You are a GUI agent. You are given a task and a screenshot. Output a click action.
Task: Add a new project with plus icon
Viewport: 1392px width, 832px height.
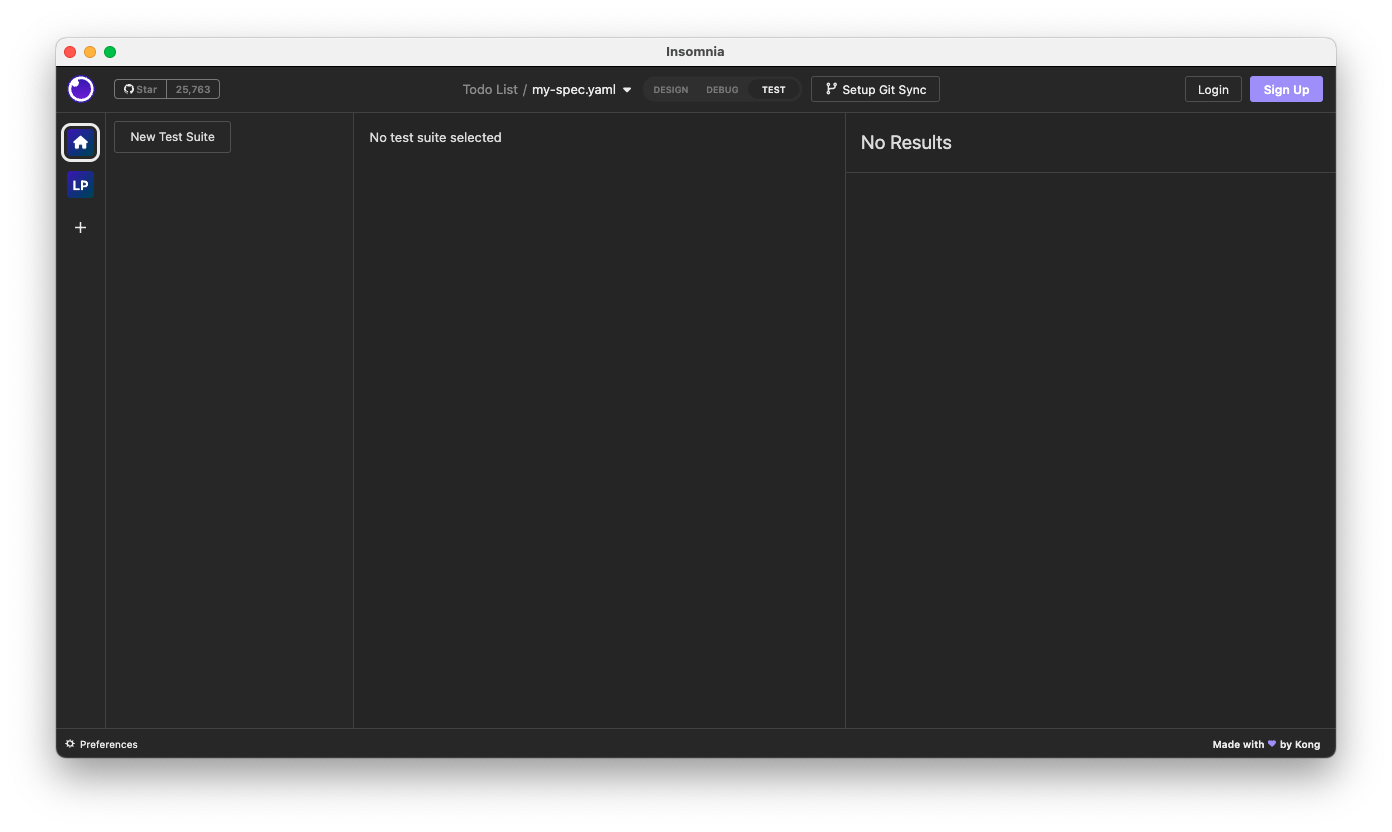click(x=81, y=228)
